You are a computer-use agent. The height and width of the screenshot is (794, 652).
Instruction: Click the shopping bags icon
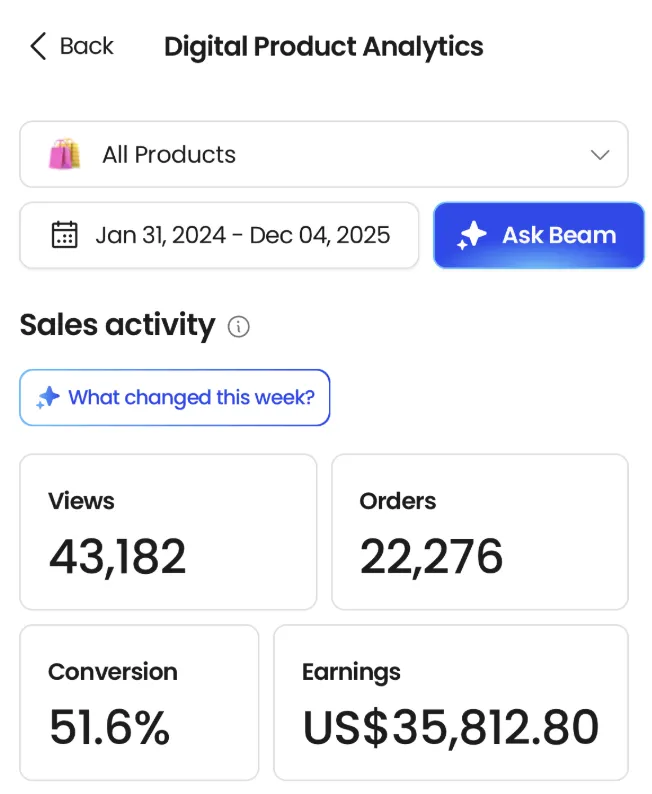coord(64,155)
